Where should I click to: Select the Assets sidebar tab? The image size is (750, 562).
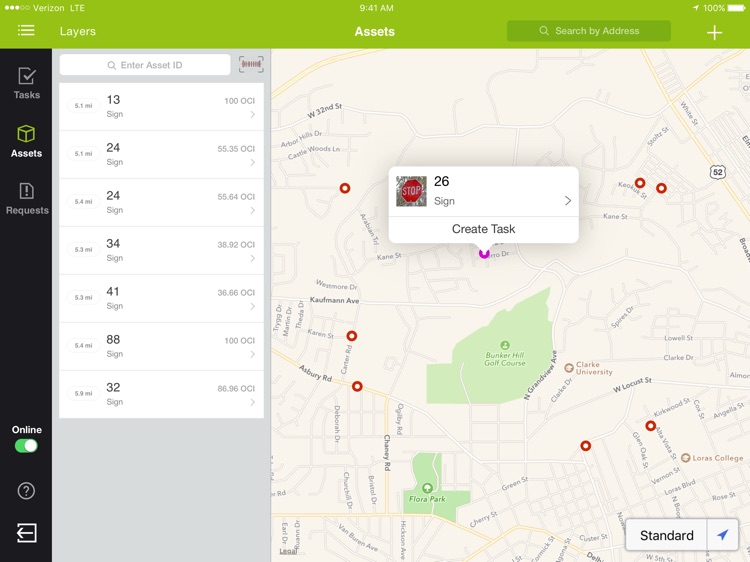[26, 141]
